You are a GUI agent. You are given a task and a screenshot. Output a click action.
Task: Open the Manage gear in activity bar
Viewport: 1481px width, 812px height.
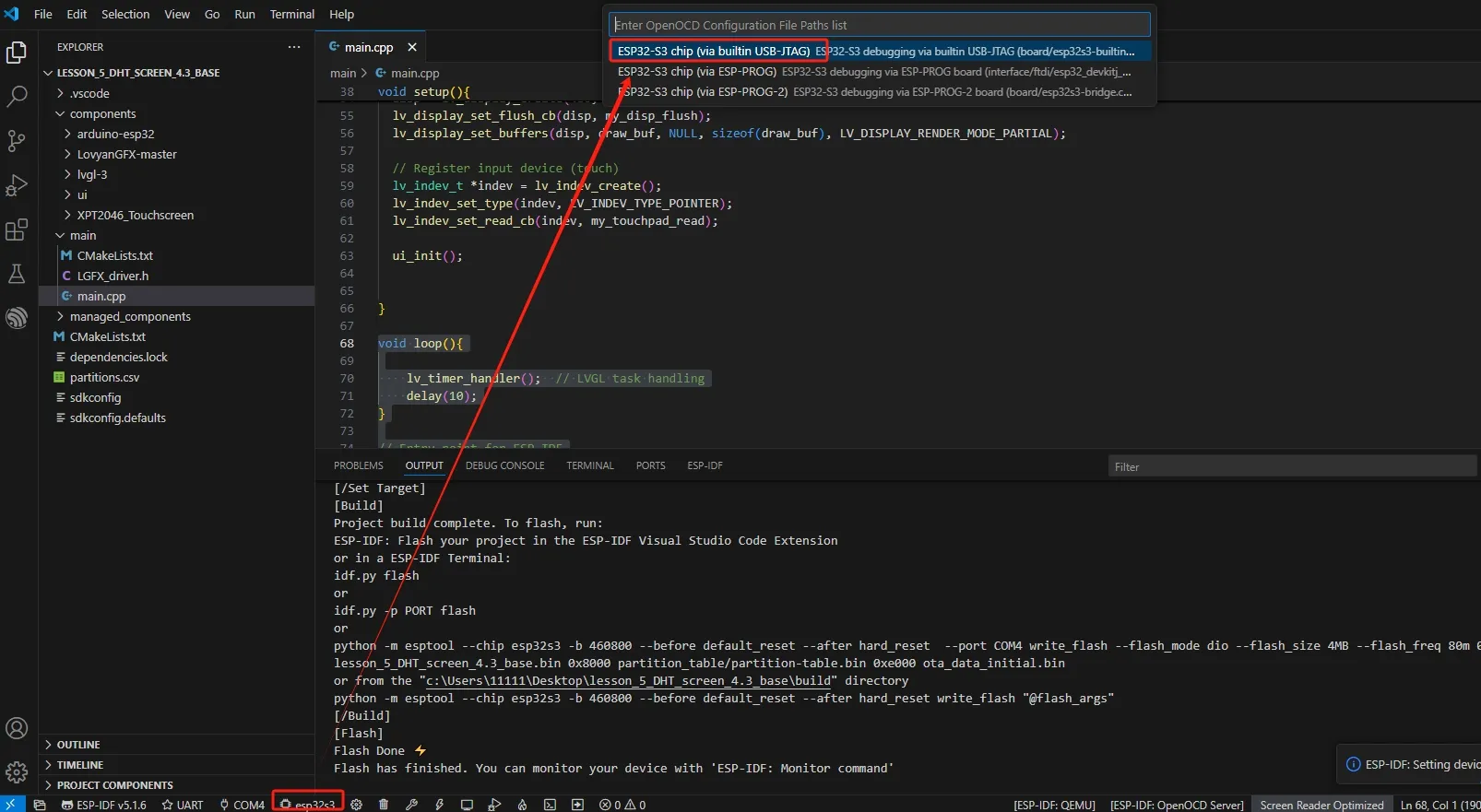click(x=17, y=771)
